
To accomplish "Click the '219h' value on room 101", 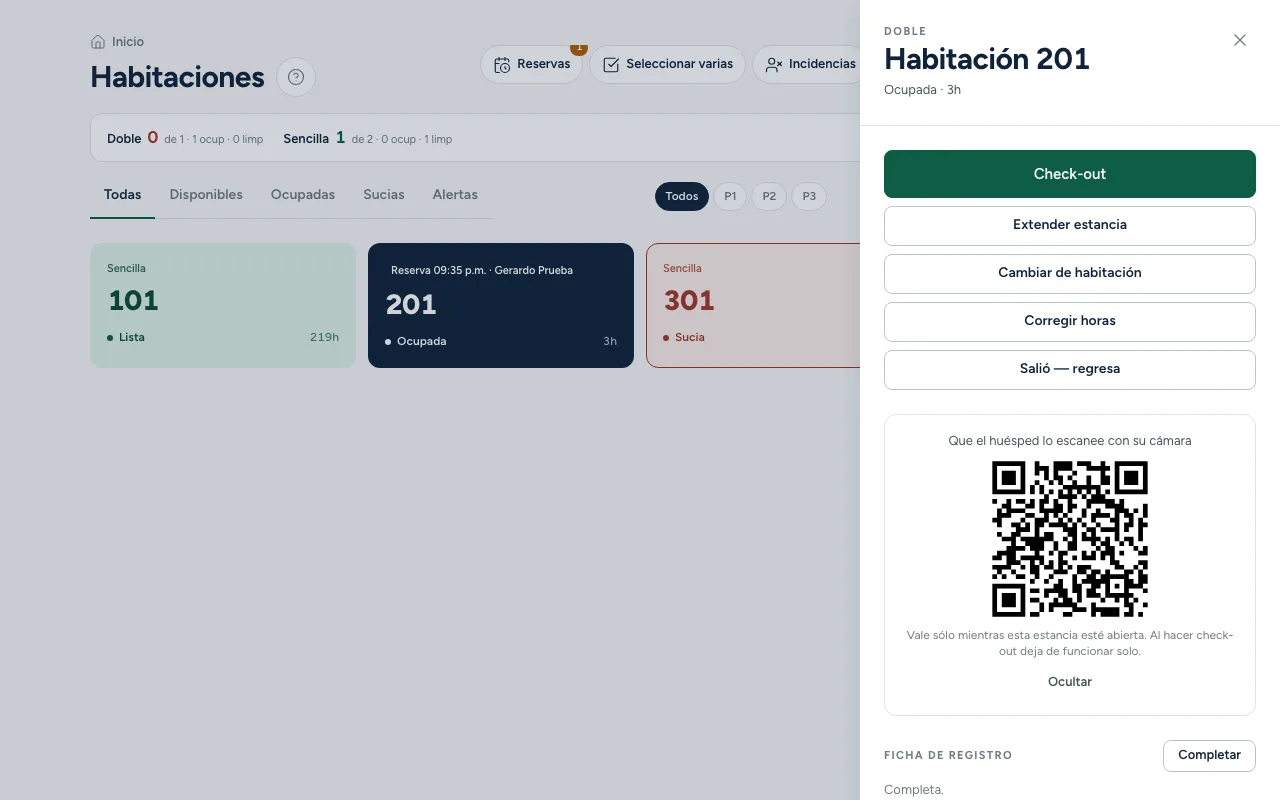I will click(324, 337).
